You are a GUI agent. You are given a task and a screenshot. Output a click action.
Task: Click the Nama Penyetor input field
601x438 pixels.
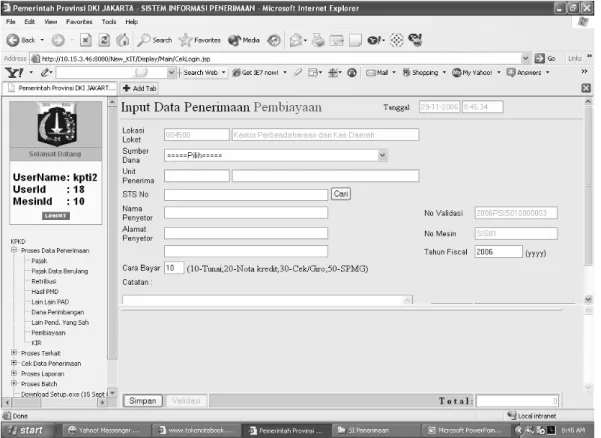point(246,213)
